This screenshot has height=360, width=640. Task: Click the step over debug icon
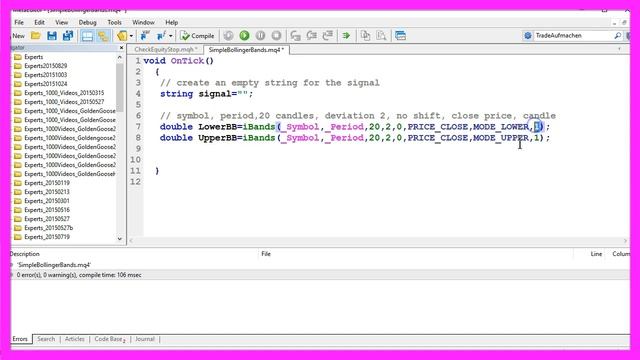coord(312,36)
